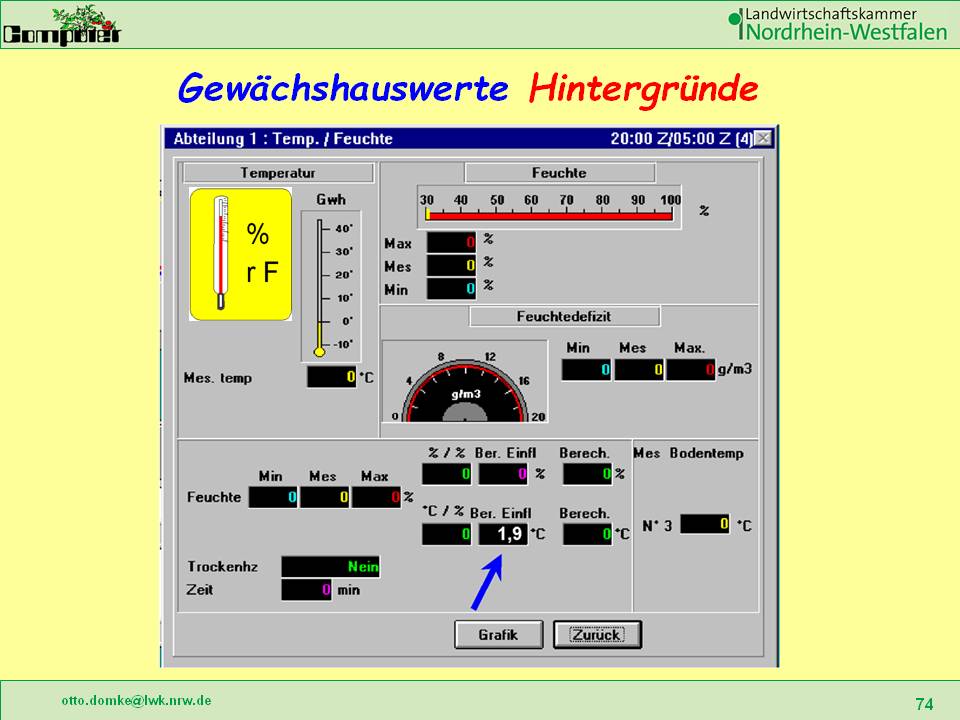
Task: Click the yellow thermometer % rF icon
Action: (240, 254)
